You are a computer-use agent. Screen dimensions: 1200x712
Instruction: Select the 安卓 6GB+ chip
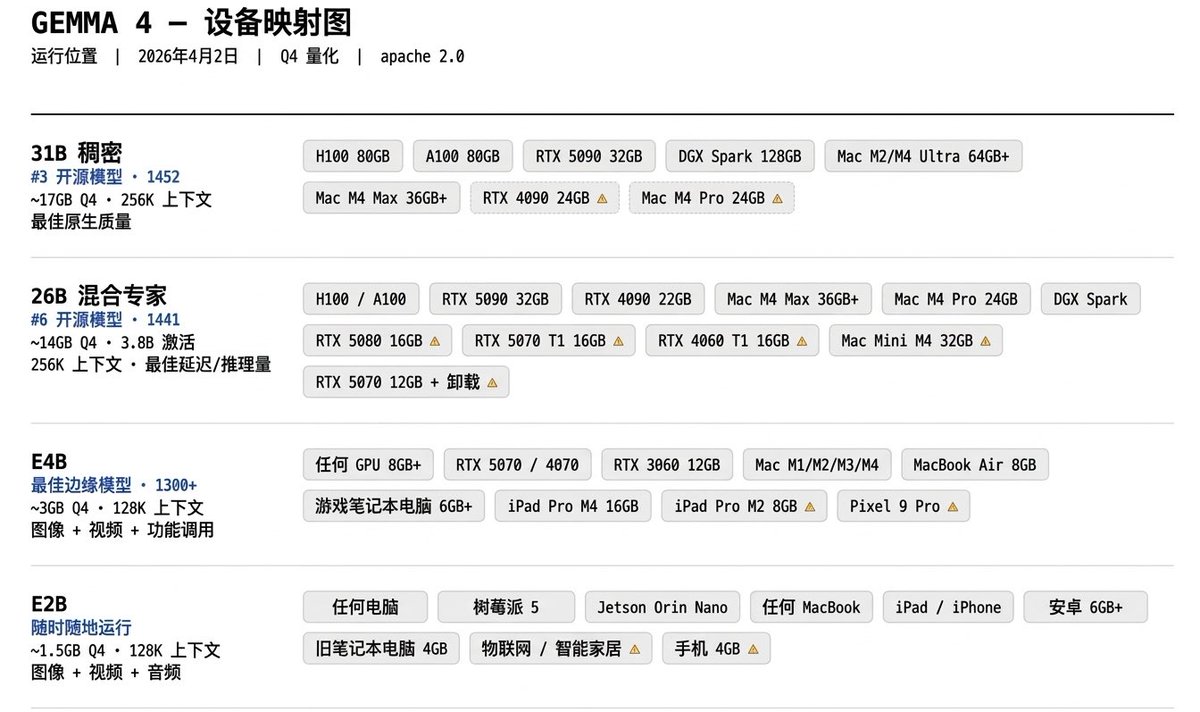(1086, 607)
